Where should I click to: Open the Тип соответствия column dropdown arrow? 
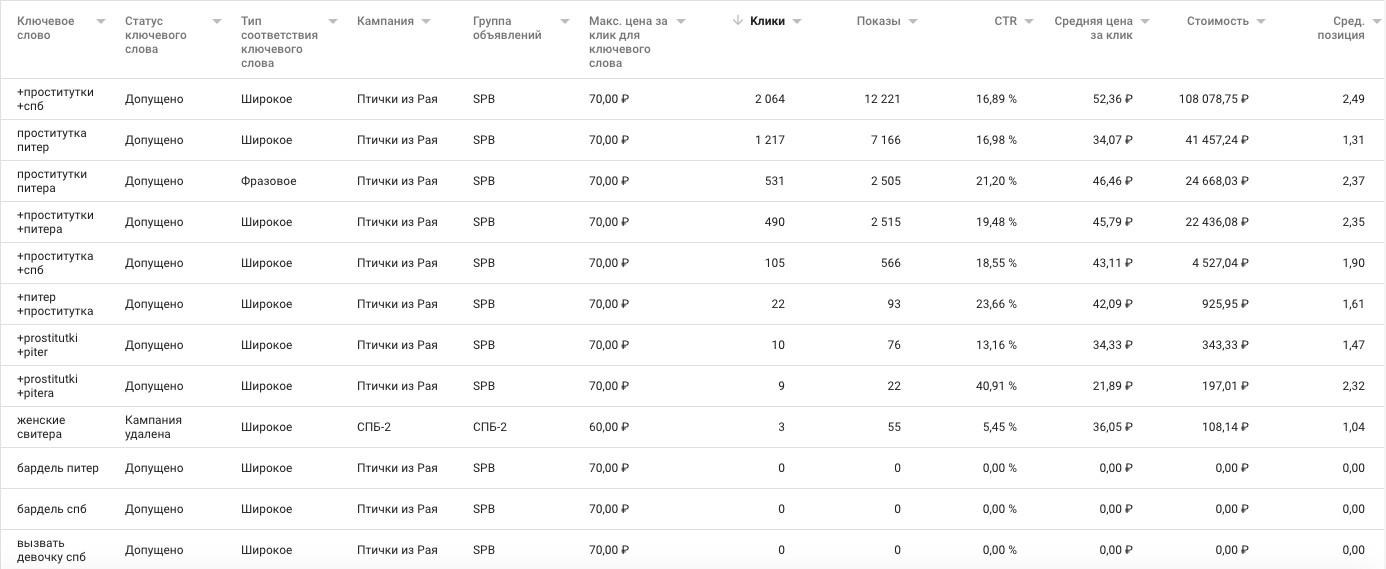tap(333, 21)
